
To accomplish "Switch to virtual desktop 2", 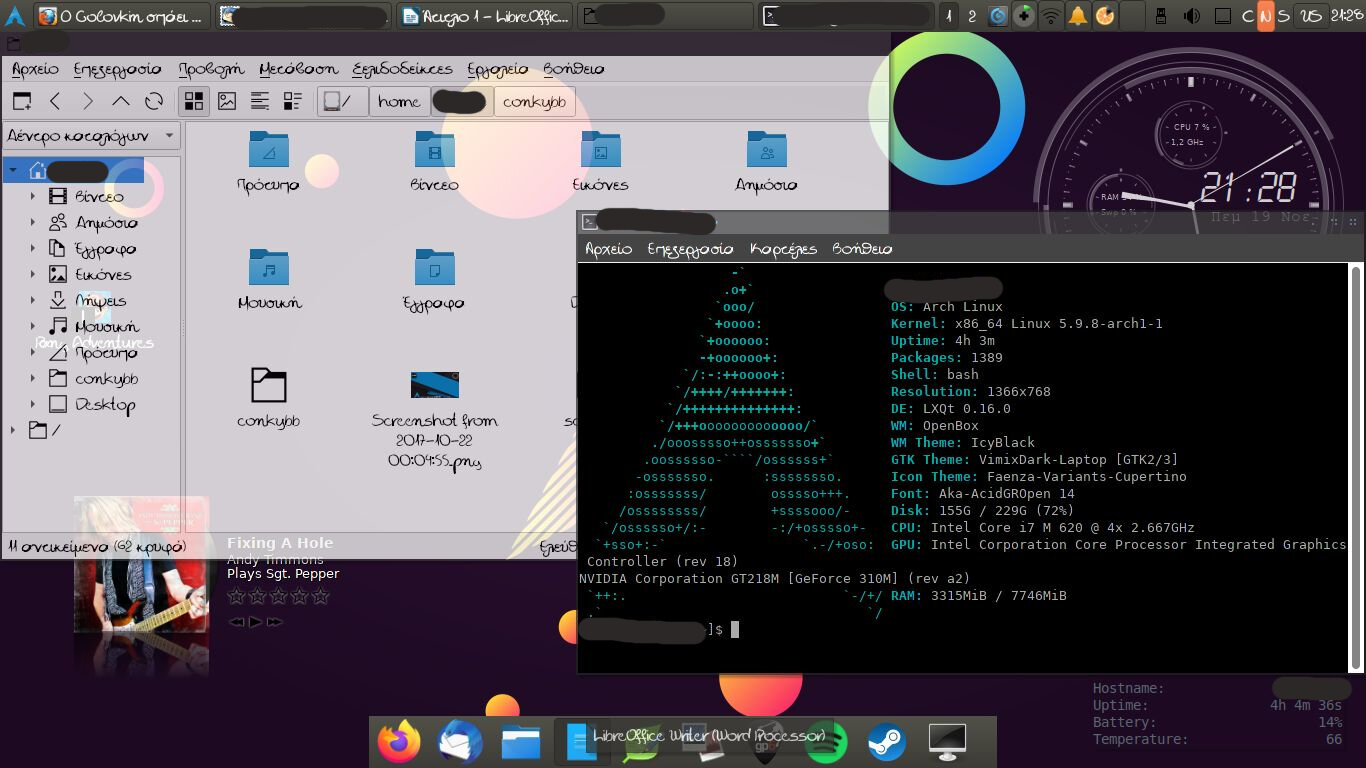I will point(972,16).
